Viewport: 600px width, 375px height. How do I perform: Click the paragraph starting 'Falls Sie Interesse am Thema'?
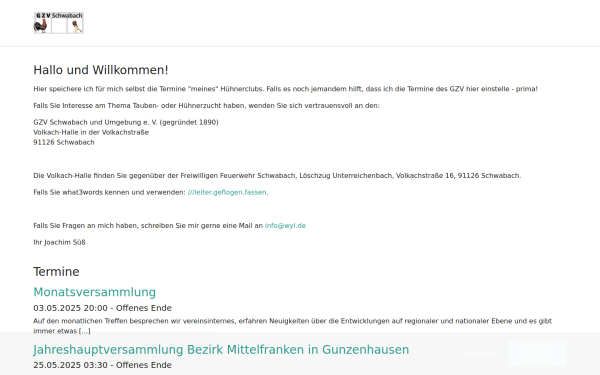coord(206,106)
